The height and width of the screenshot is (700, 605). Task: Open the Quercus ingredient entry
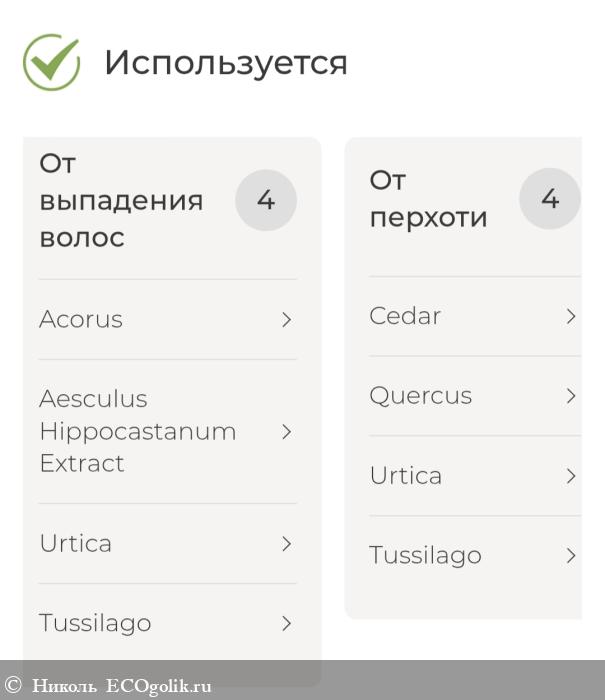[420, 396]
